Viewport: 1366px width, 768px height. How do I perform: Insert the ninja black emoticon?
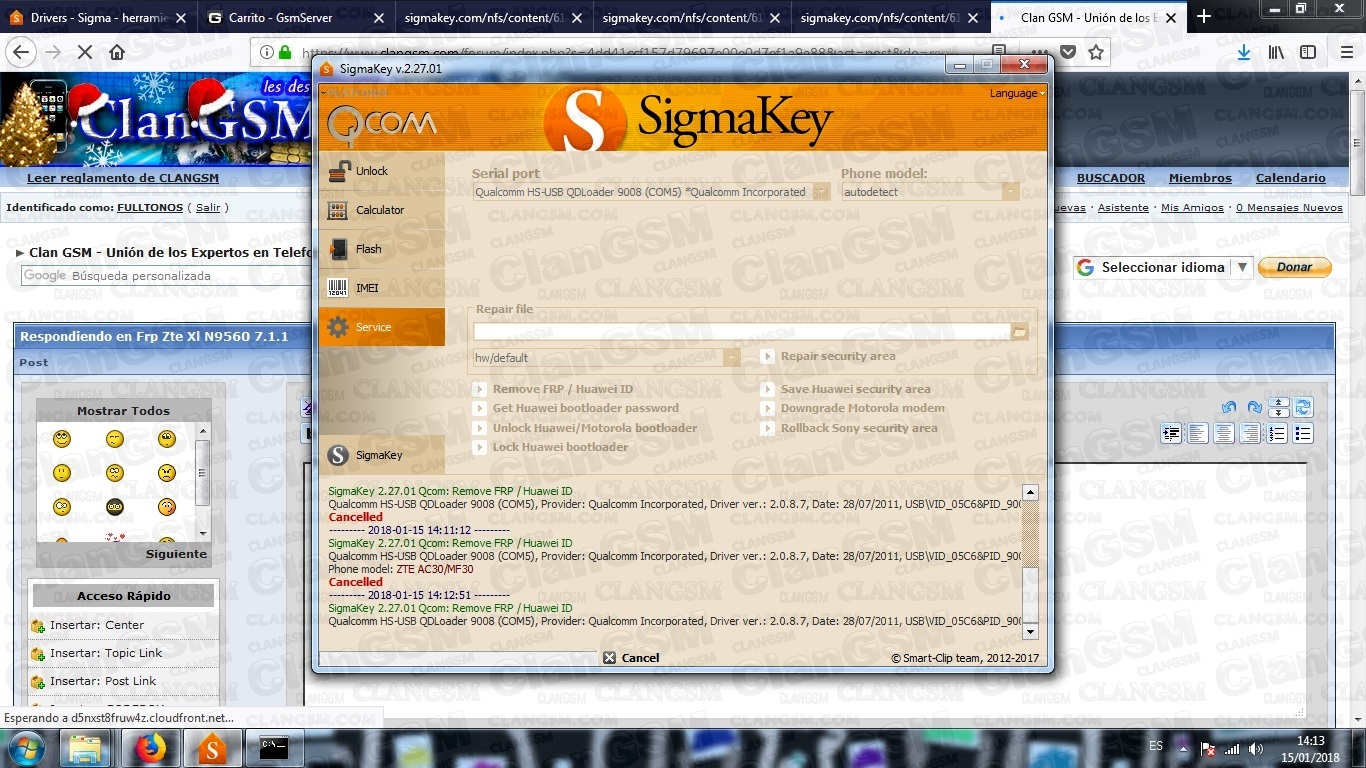(115, 507)
